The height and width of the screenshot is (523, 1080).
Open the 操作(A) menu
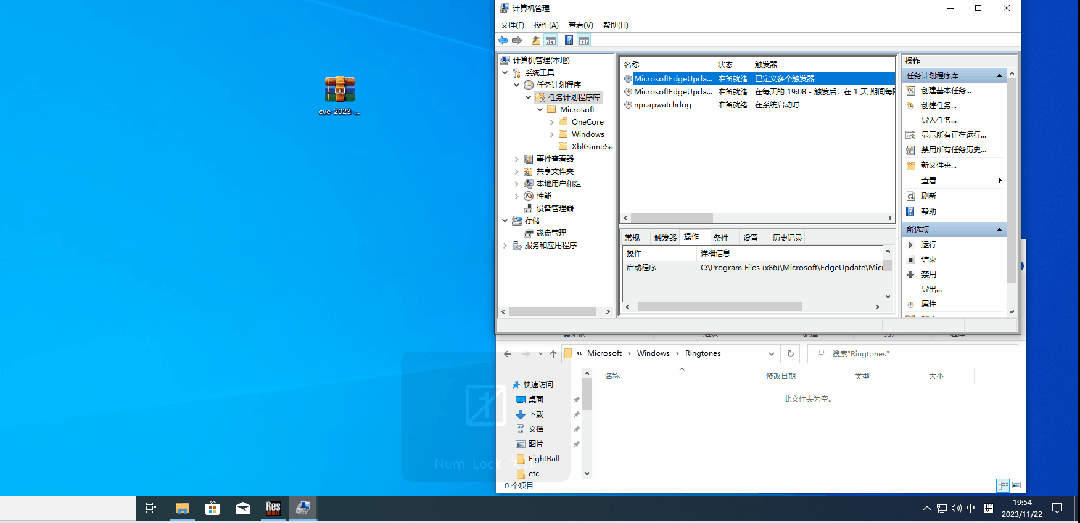pos(546,25)
